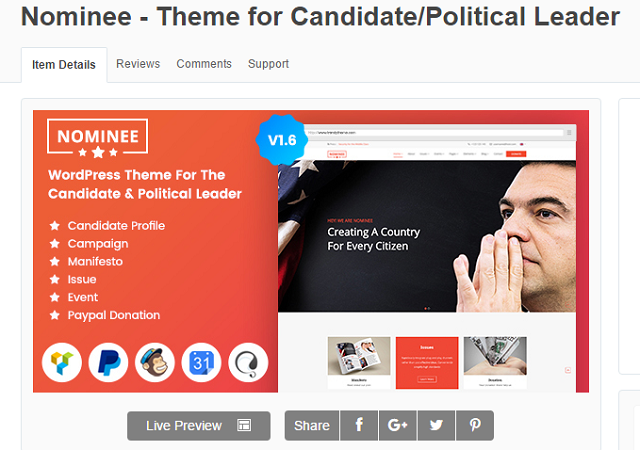Share the theme on Twitter
This screenshot has width=640, height=450.
436,425
